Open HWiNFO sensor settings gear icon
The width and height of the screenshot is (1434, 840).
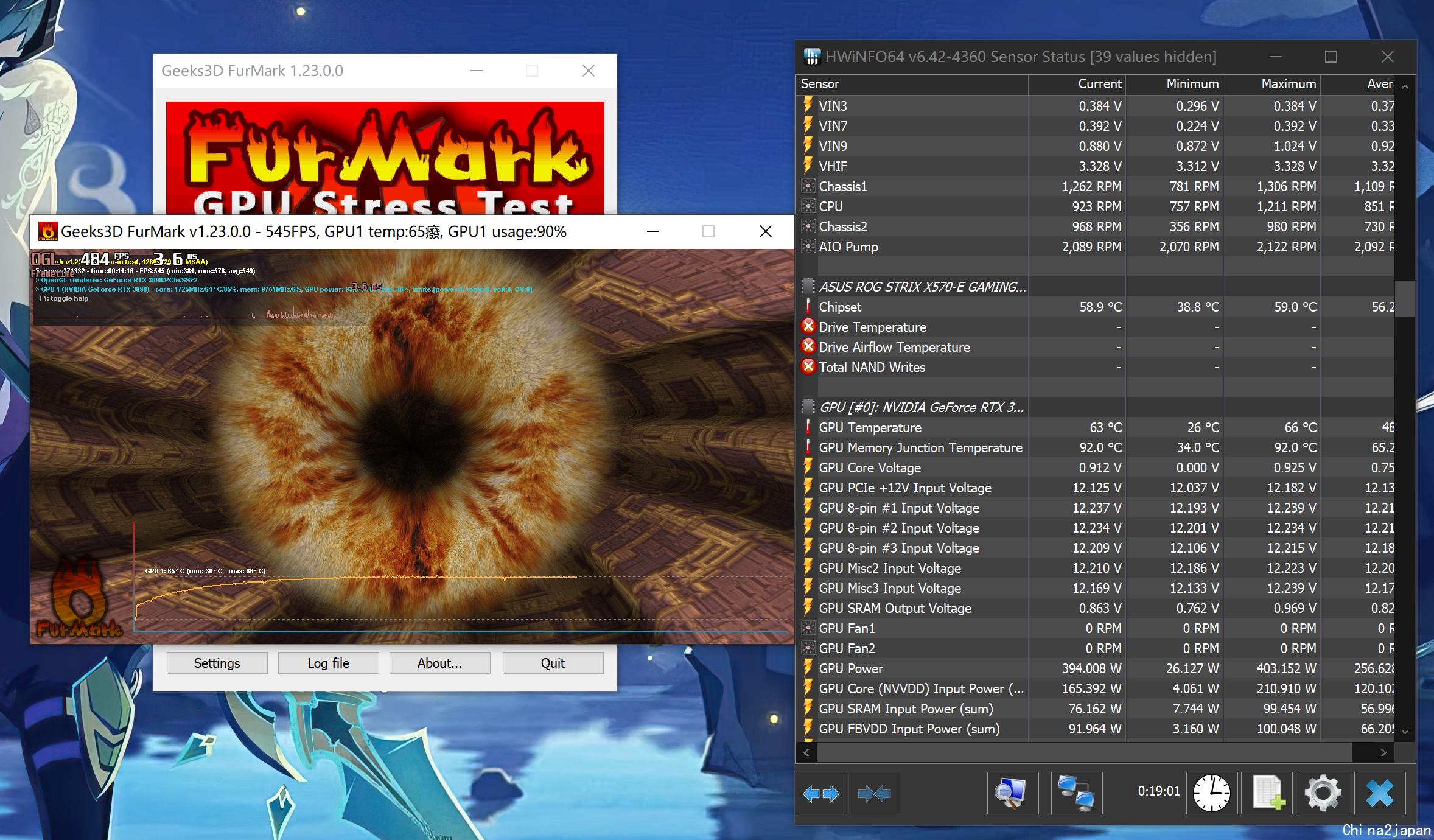(1323, 793)
